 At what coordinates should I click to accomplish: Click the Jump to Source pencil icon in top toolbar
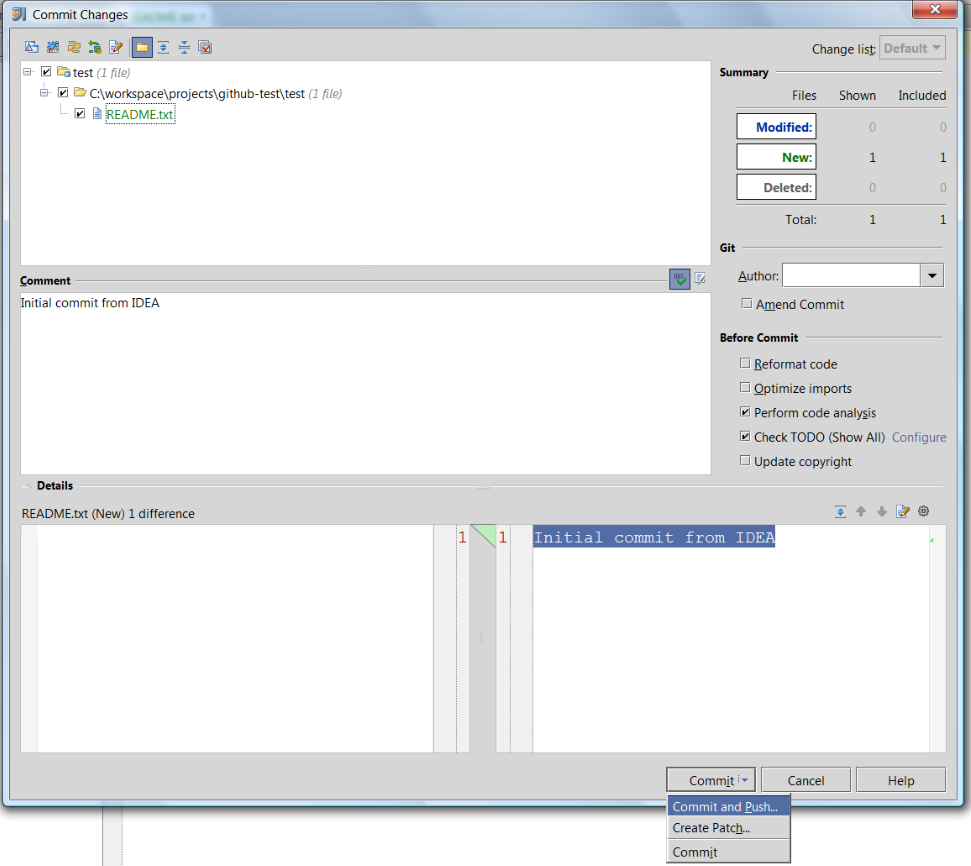(116, 47)
